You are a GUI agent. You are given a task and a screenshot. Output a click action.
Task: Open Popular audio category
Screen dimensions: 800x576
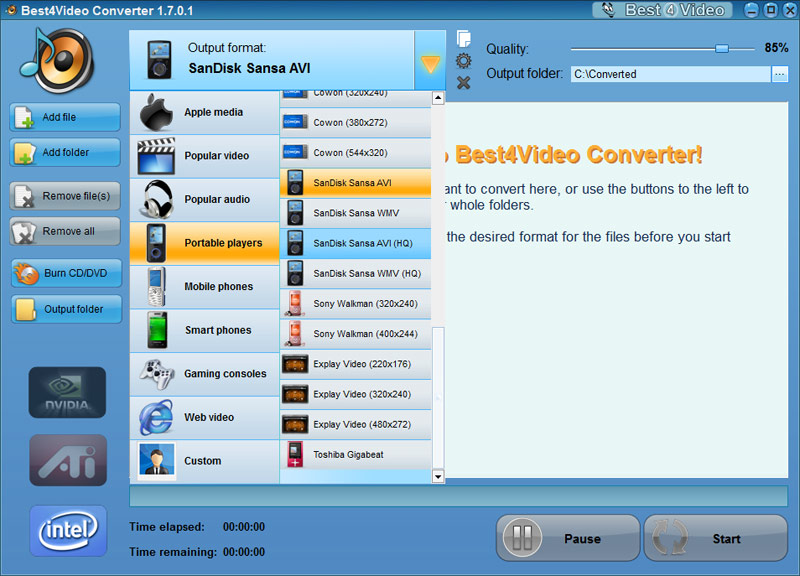(x=204, y=199)
